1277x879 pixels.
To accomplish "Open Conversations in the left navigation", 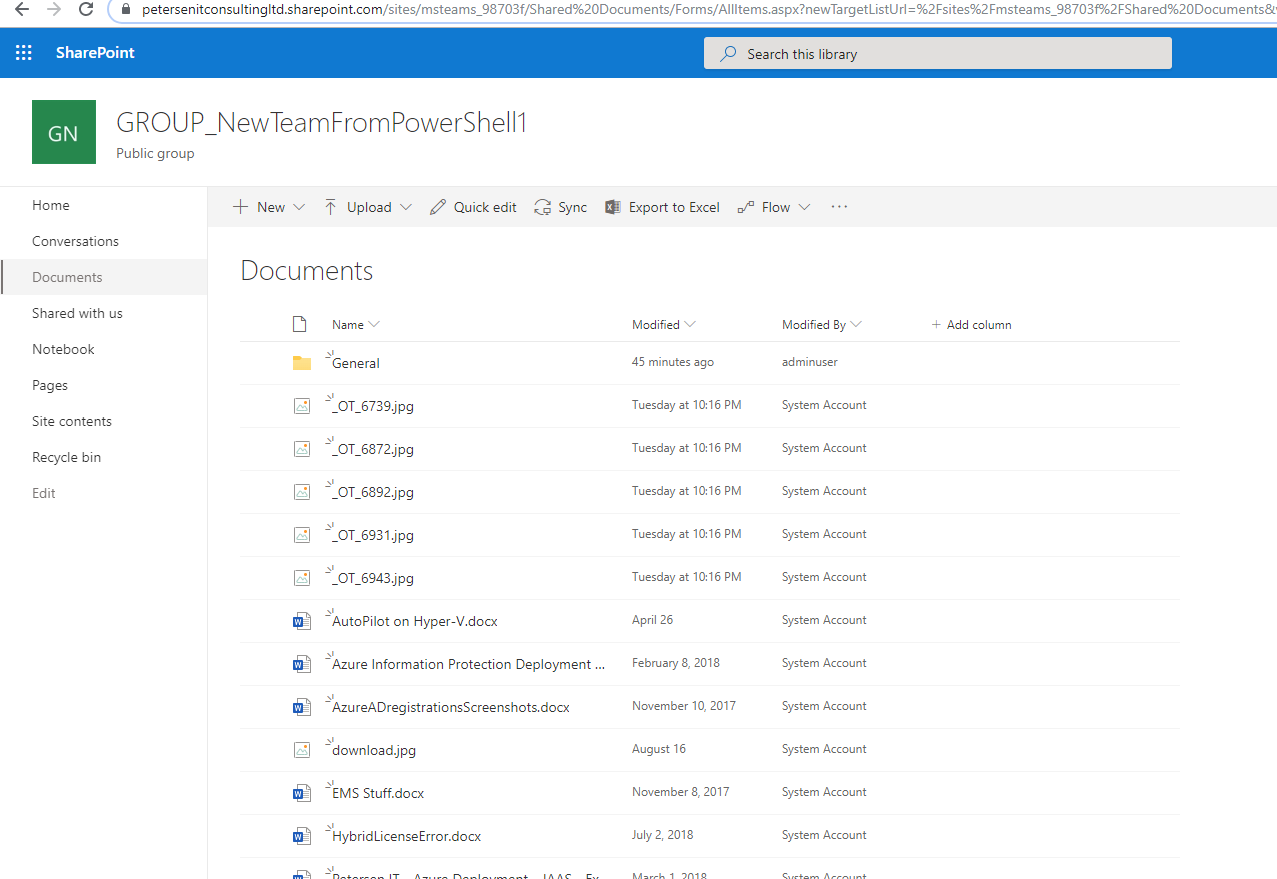I will 75,241.
